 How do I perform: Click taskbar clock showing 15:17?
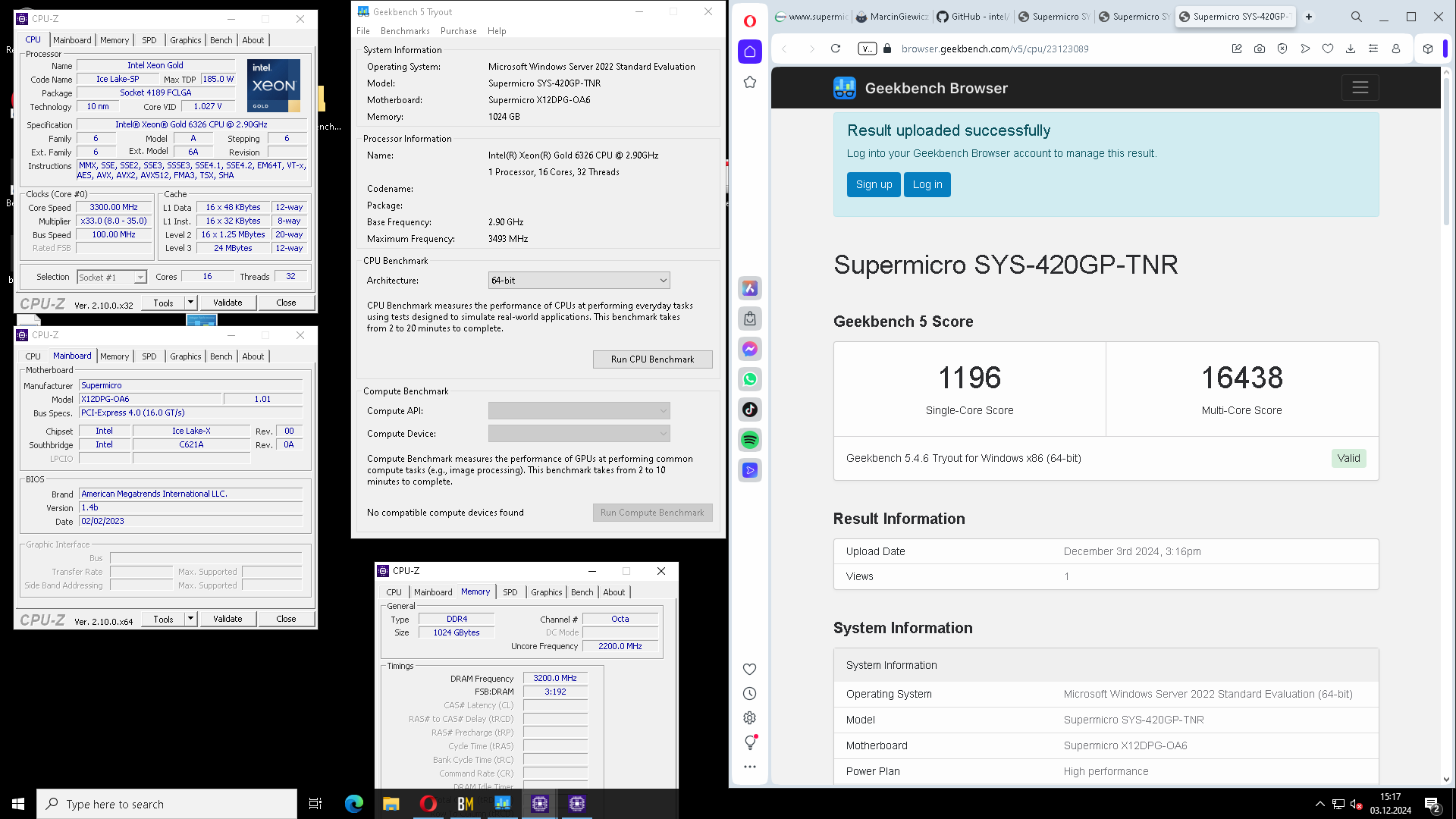click(x=1390, y=804)
